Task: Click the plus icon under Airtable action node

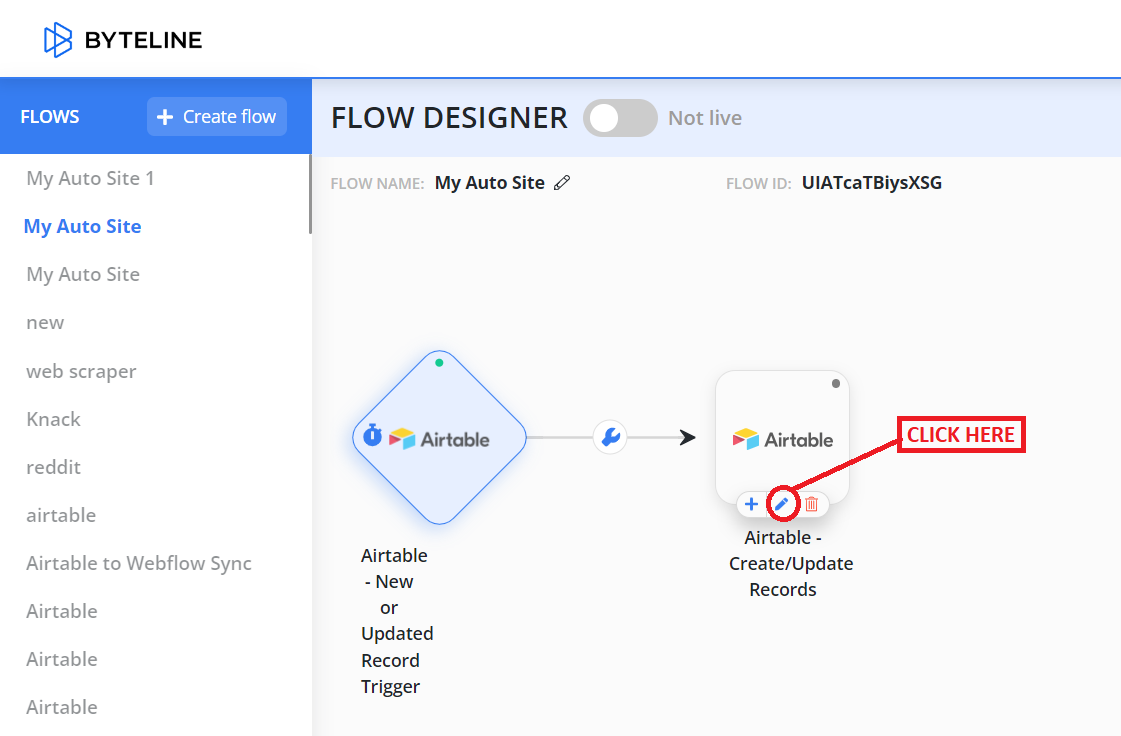Action: point(752,504)
